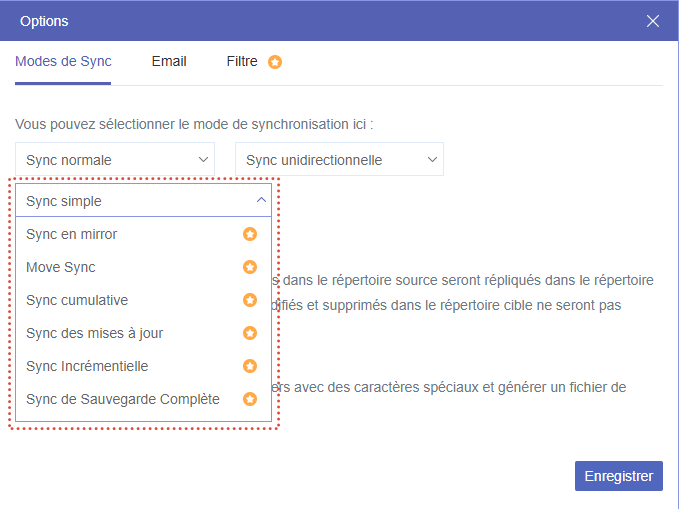Pick Sync cumulative in the dropdown list
Image resolution: width=679 pixels, height=509 pixels.
[77, 300]
